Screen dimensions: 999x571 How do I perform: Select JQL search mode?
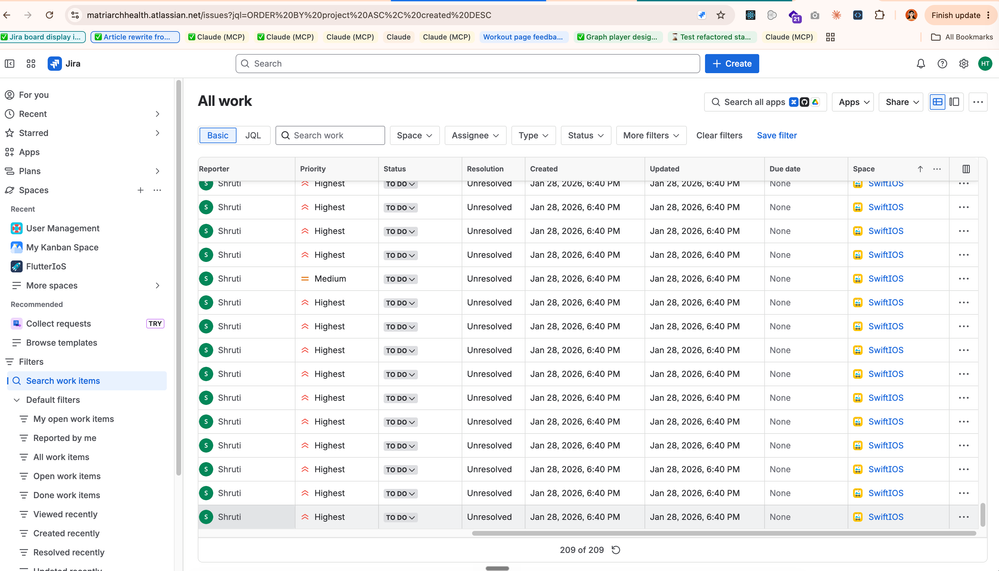coord(253,135)
